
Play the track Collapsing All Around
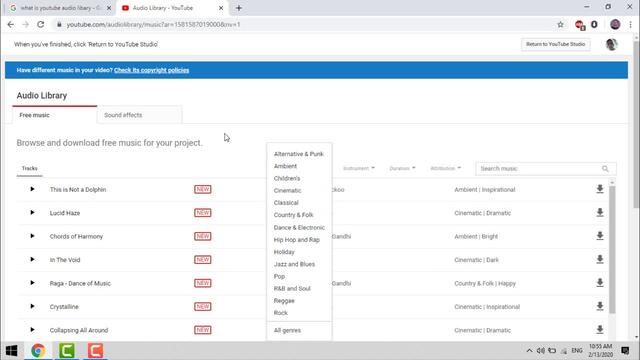click(32, 330)
